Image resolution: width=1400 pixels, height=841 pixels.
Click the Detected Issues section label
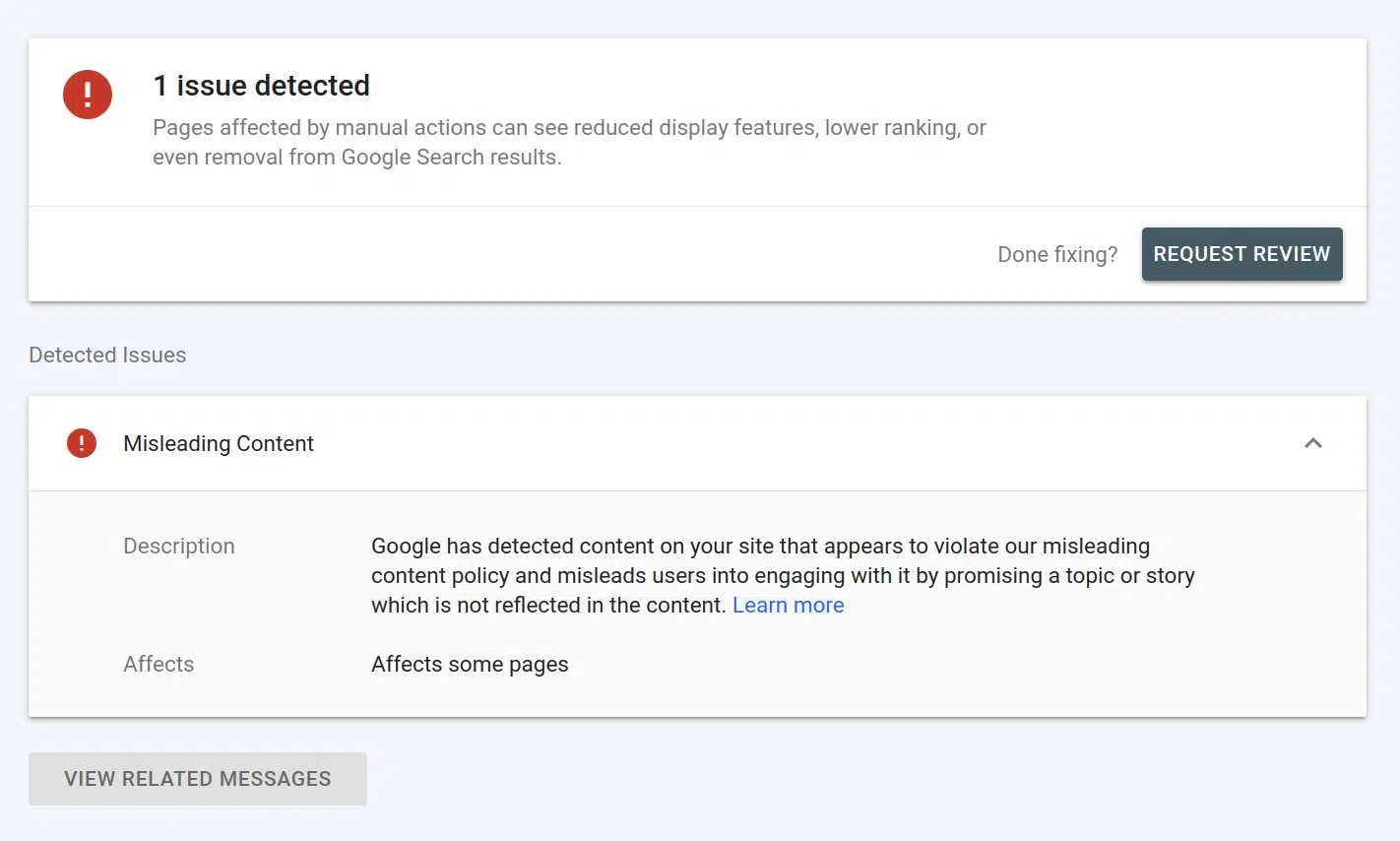107,355
